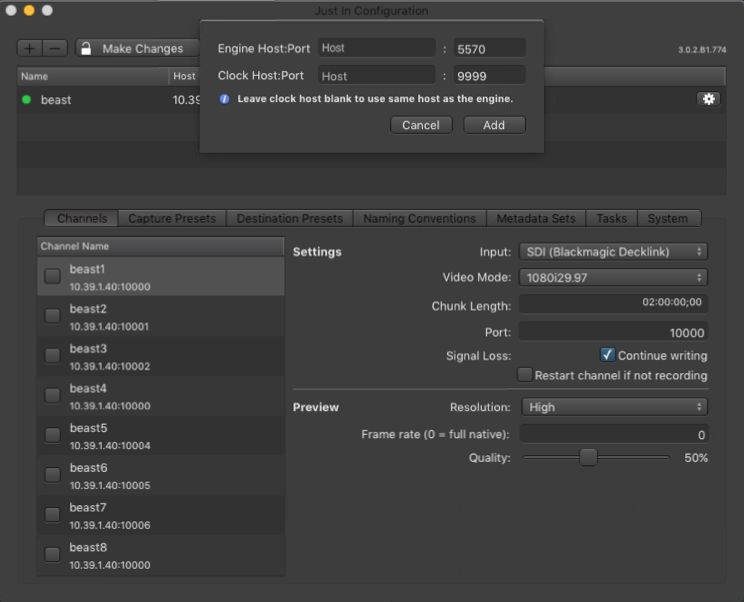Select channel address 10.39.1.40:10002

tap(110, 366)
